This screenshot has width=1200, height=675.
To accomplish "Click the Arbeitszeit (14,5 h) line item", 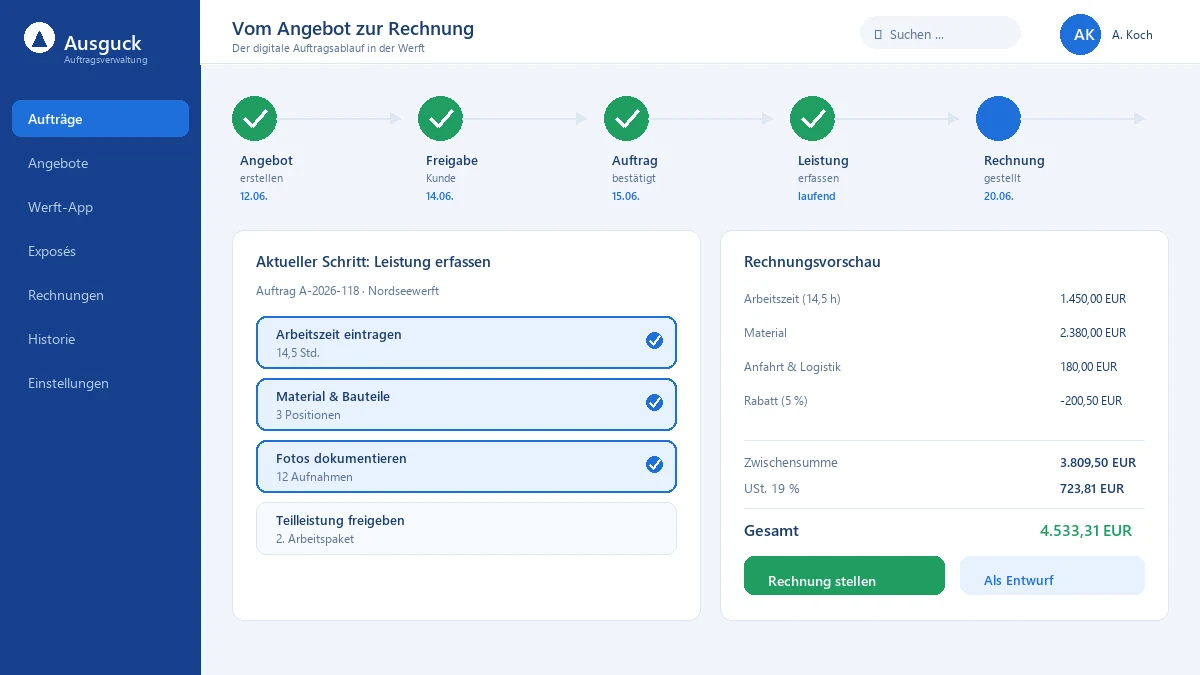I will pyautogui.click(x=792, y=299).
